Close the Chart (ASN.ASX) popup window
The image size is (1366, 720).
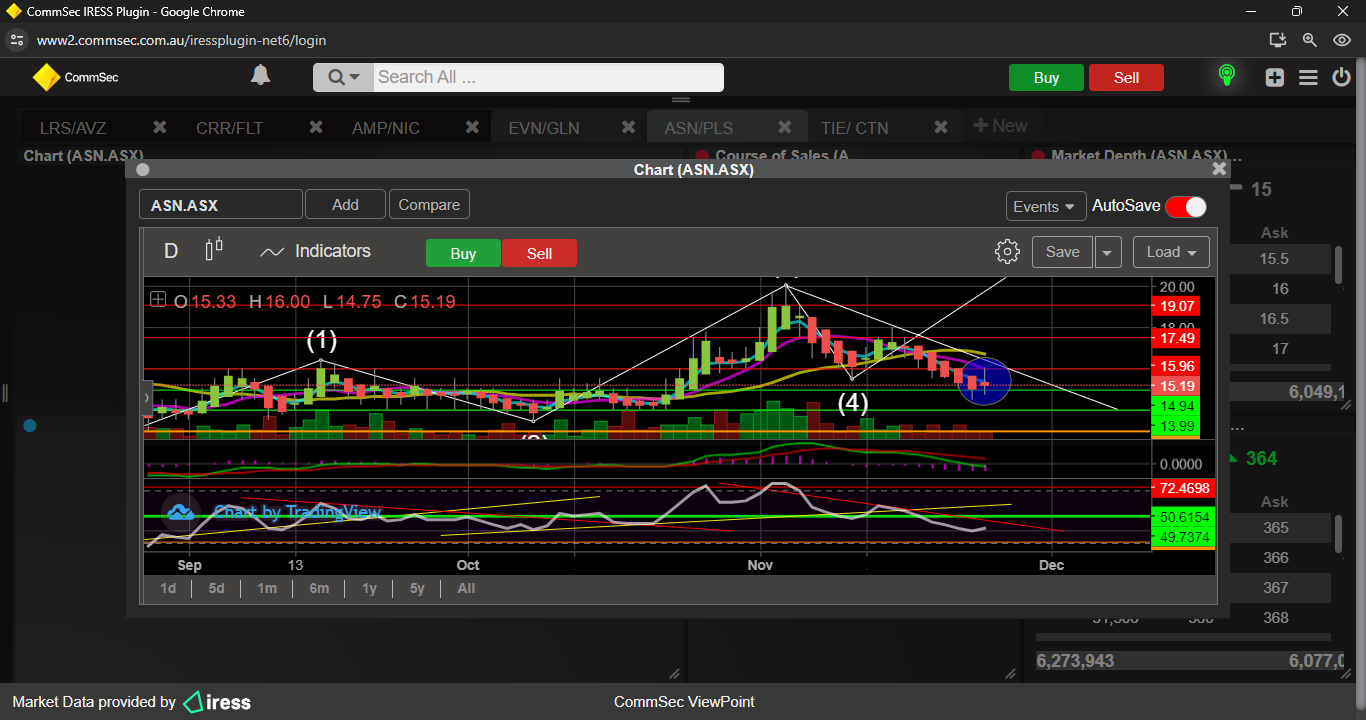click(x=1219, y=169)
